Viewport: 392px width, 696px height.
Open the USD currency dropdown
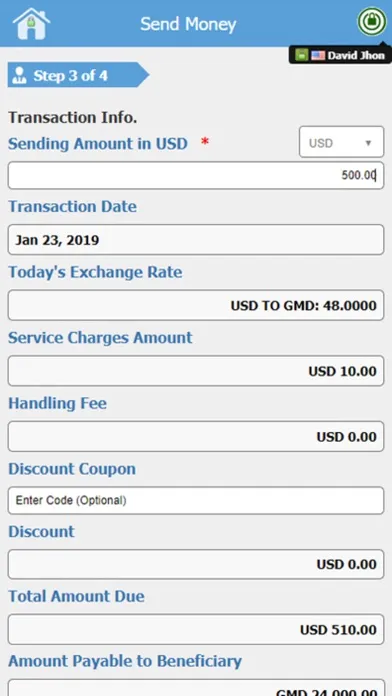[341, 142]
